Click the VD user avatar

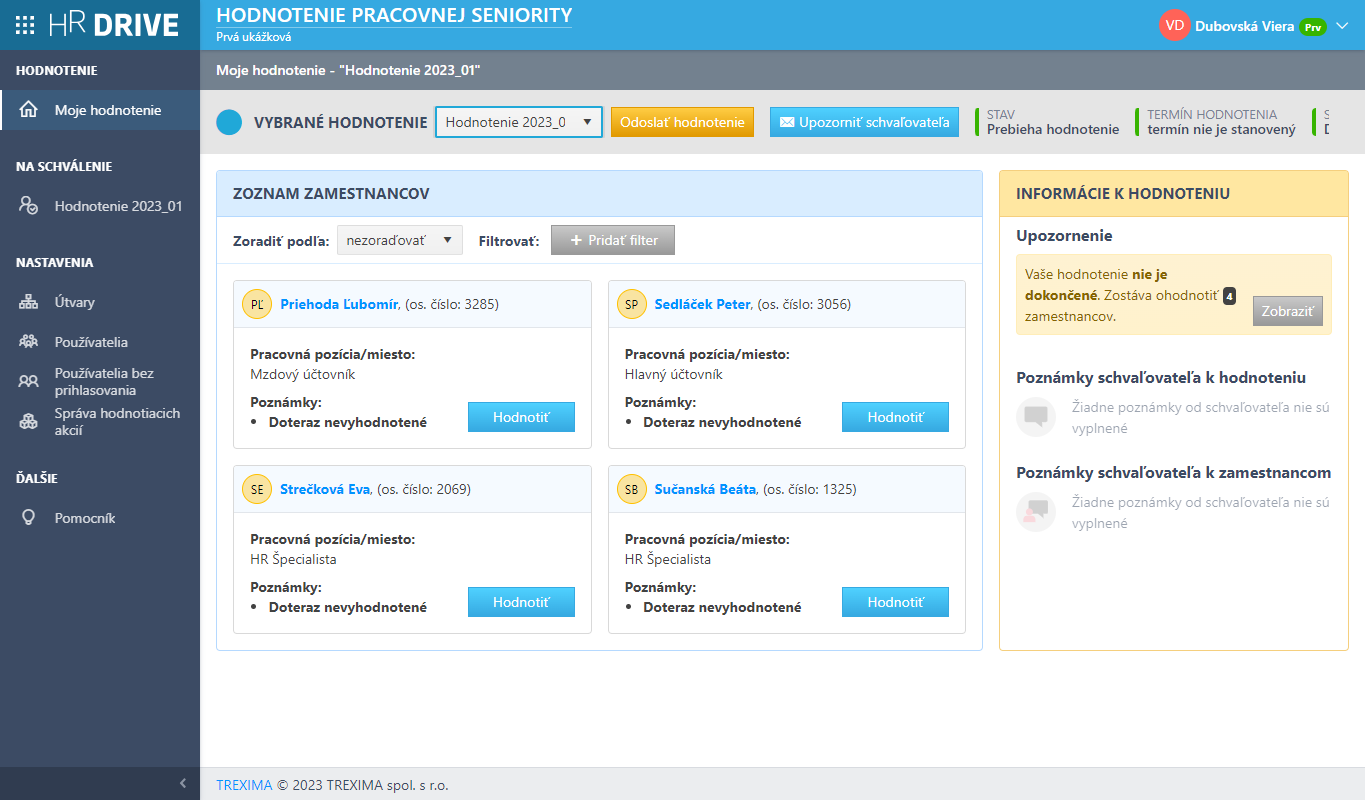[1174, 26]
